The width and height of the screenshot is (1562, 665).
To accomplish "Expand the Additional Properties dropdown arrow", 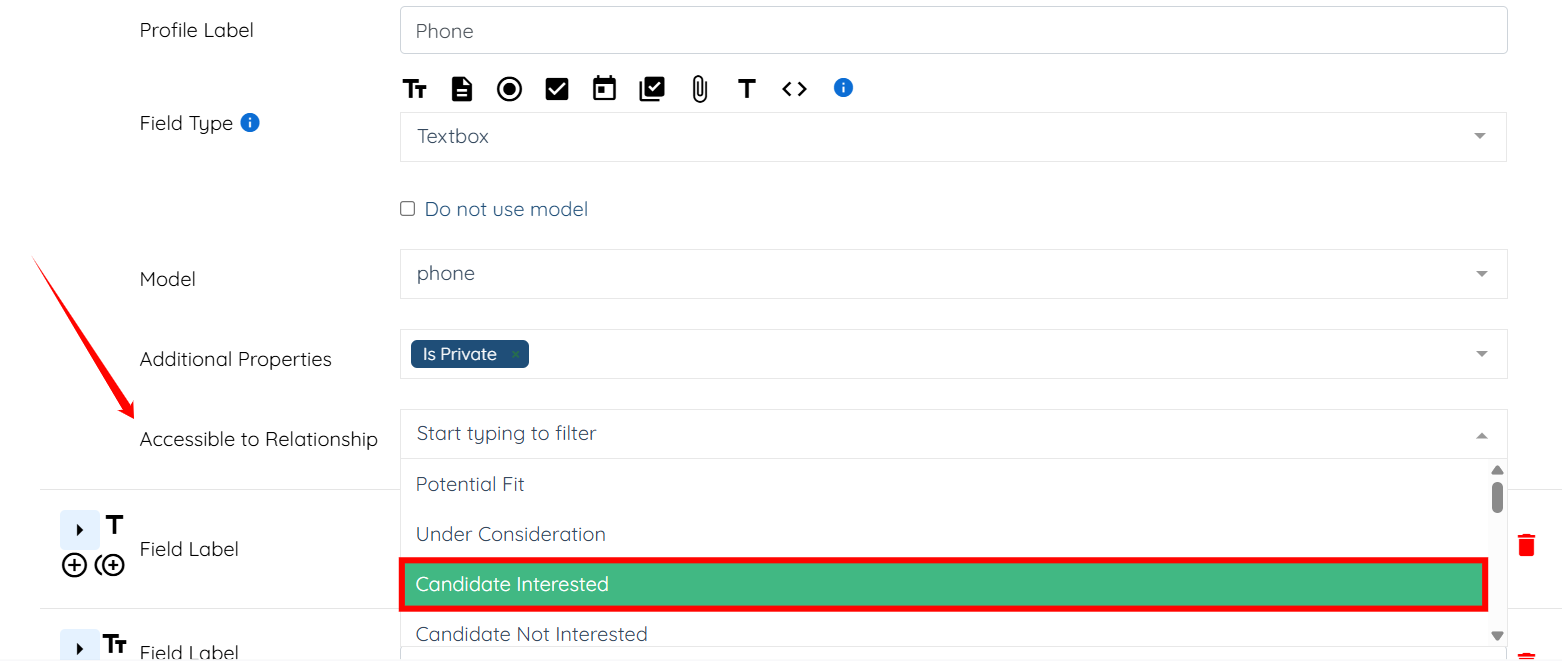I will click(1481, 354).
